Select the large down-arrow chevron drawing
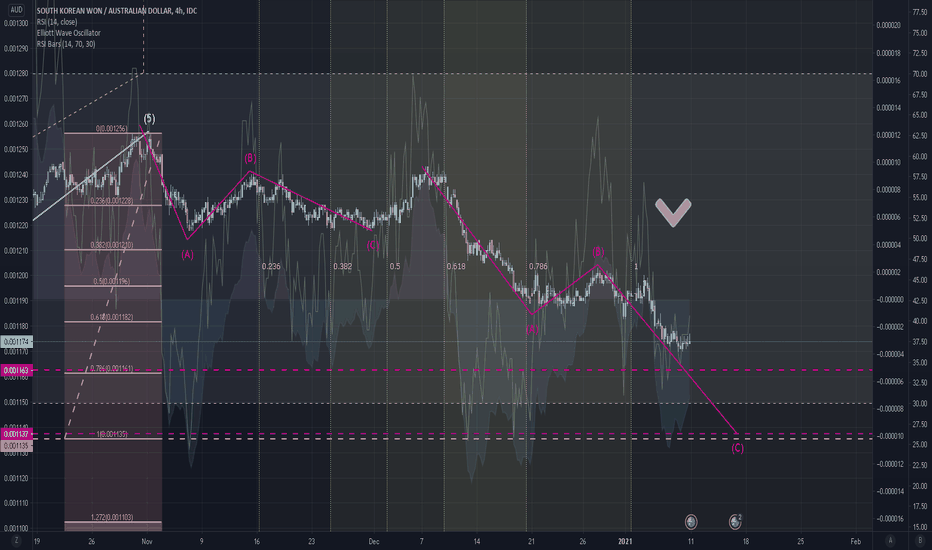Image resolution: width=932 pixels, height=550 pixels. coord(673,212)
